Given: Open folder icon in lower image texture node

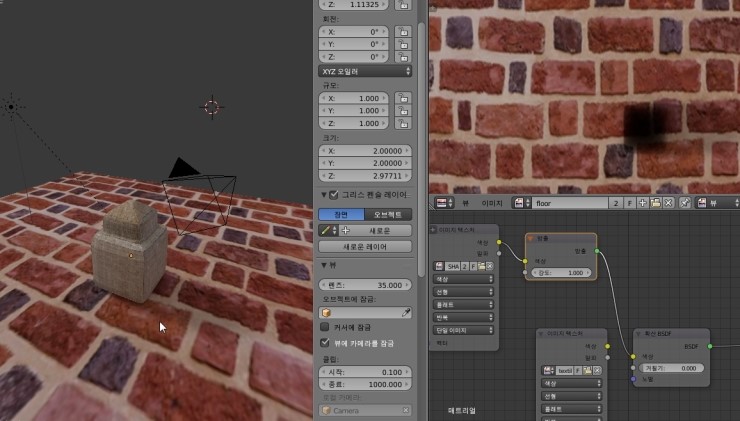Looking at the screenshot, I should click(588, 370).
